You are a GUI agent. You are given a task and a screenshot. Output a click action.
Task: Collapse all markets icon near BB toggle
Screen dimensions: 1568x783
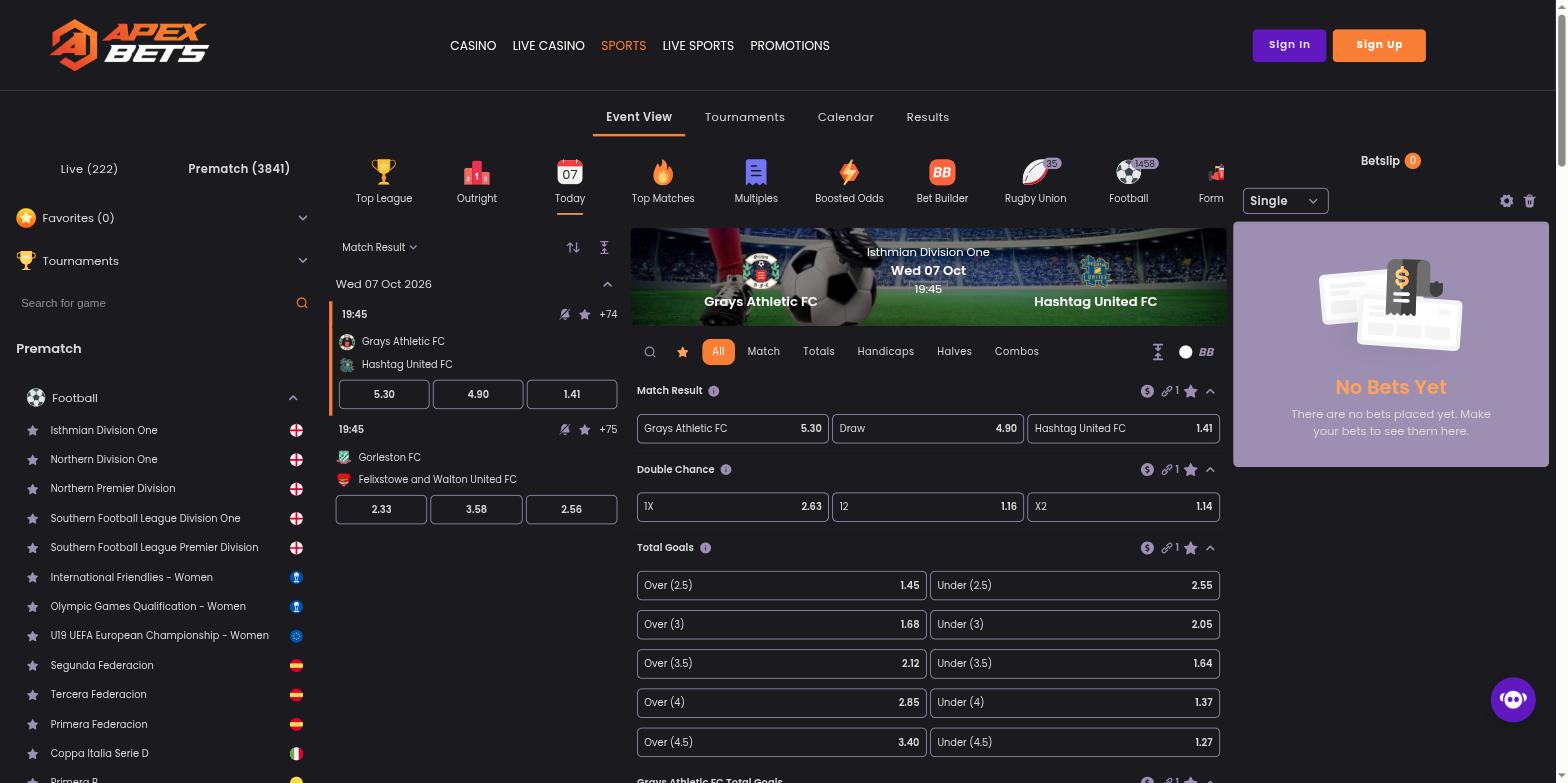[x=1157, y=352]
